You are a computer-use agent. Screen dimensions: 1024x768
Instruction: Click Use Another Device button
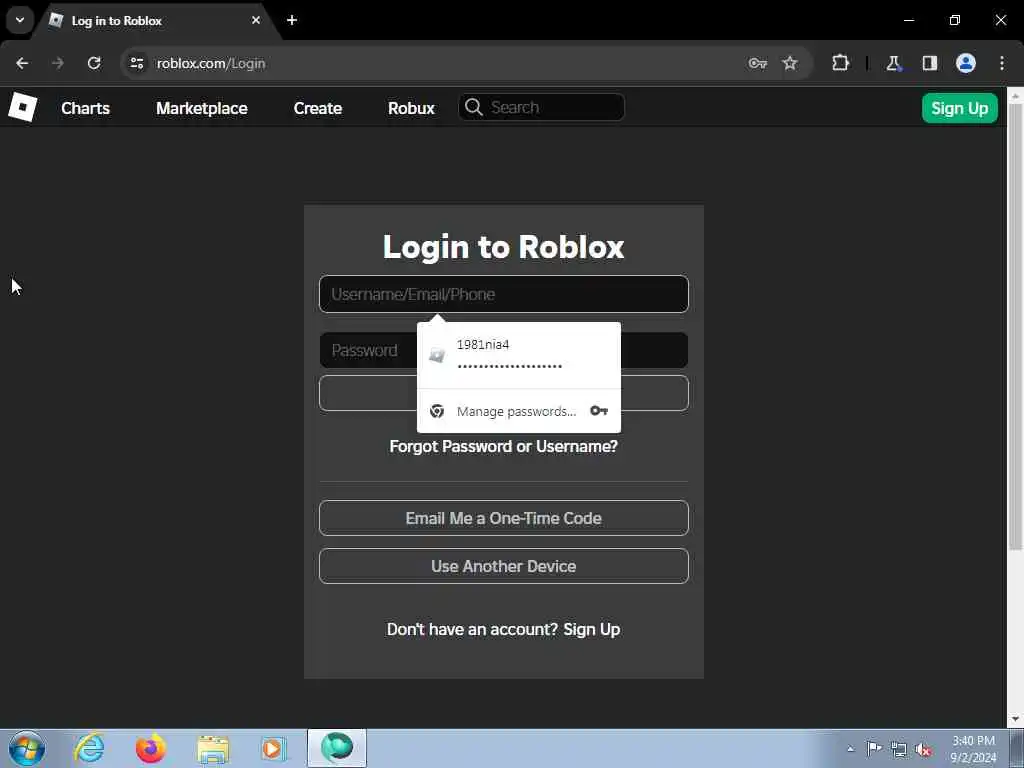click(x=504, y=566)
